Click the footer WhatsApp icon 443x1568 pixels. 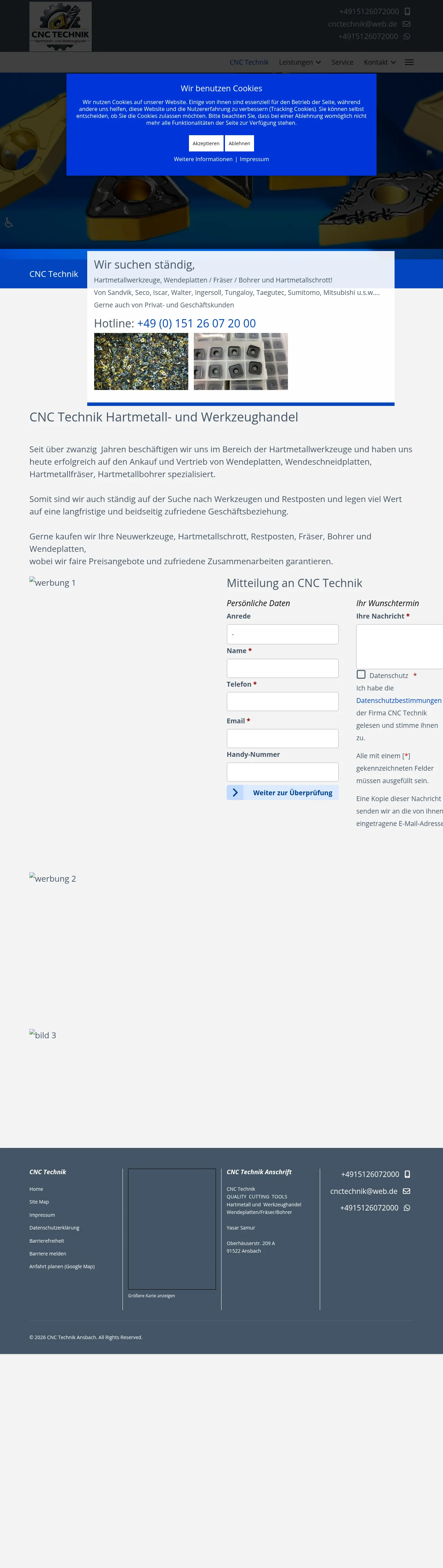(x=407, y=1208)
